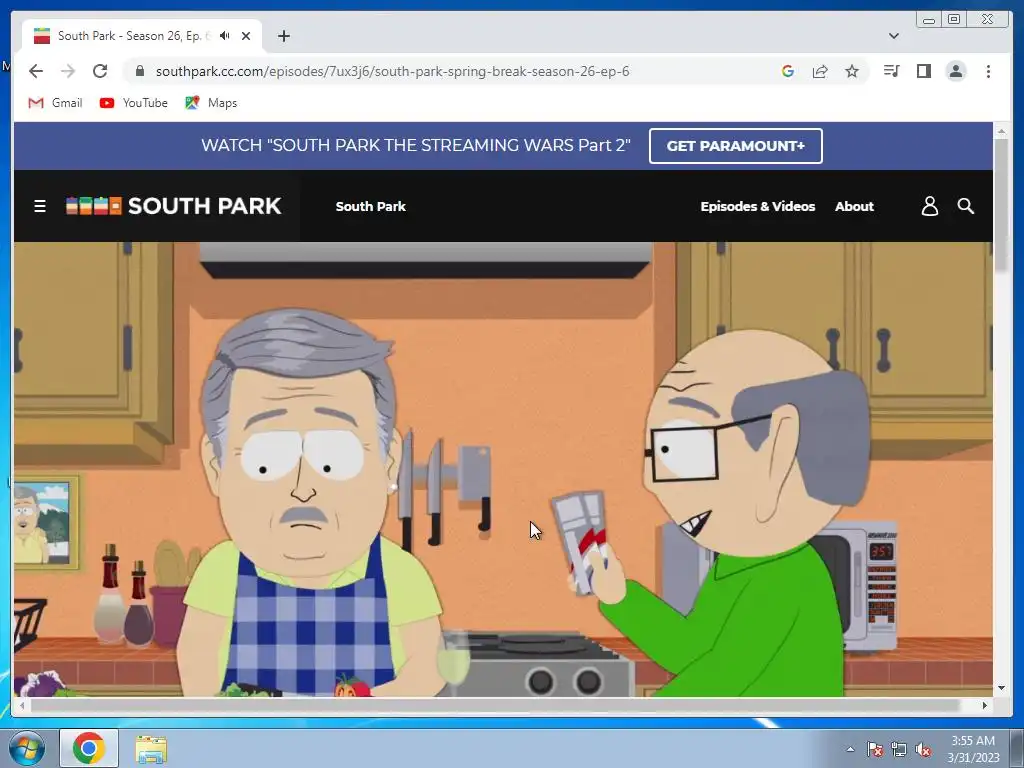Click the Google icon in the address bar
The height and width of the screenshot is (768, 1024).
788,71
